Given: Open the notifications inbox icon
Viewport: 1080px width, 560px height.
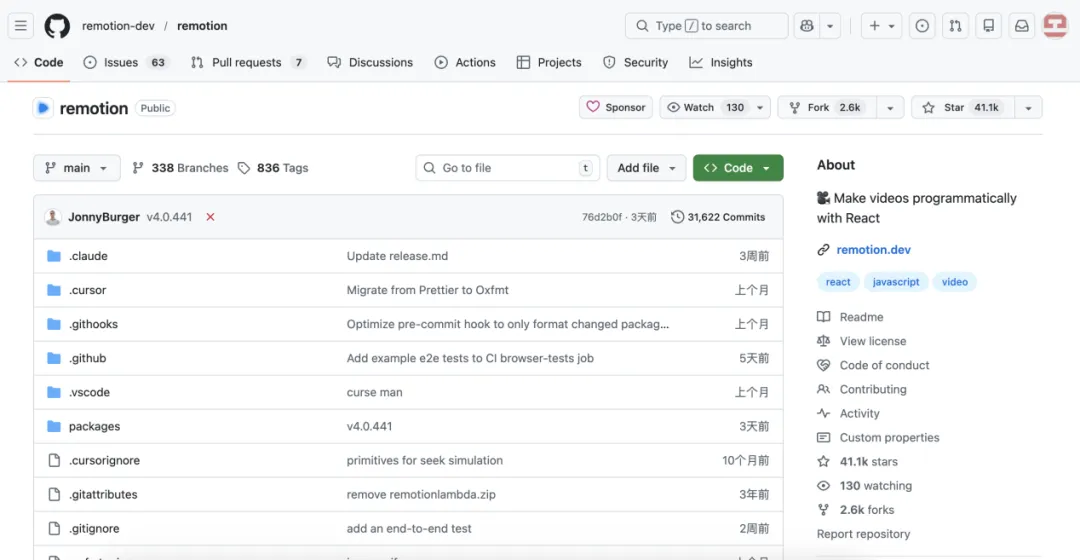Looking at the screenshot, I should pyautogui.click(x=1021, y=25).
